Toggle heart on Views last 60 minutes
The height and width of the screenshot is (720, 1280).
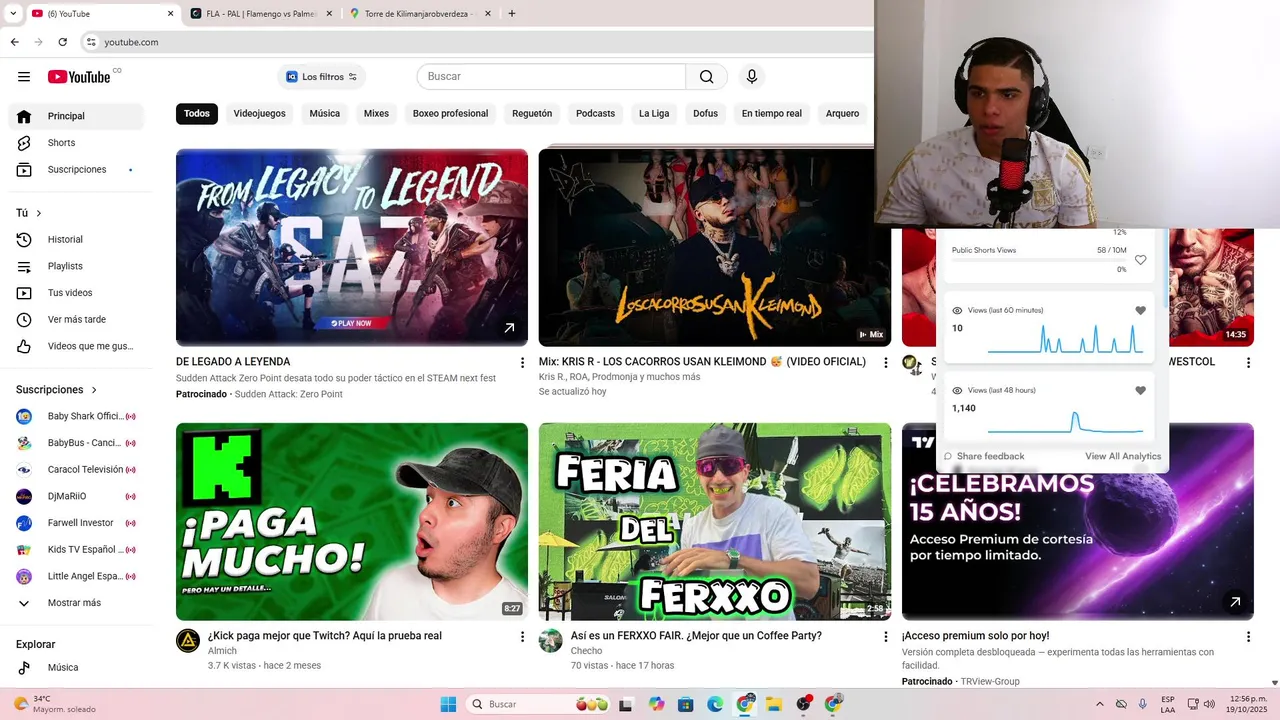coord(1140,311)
